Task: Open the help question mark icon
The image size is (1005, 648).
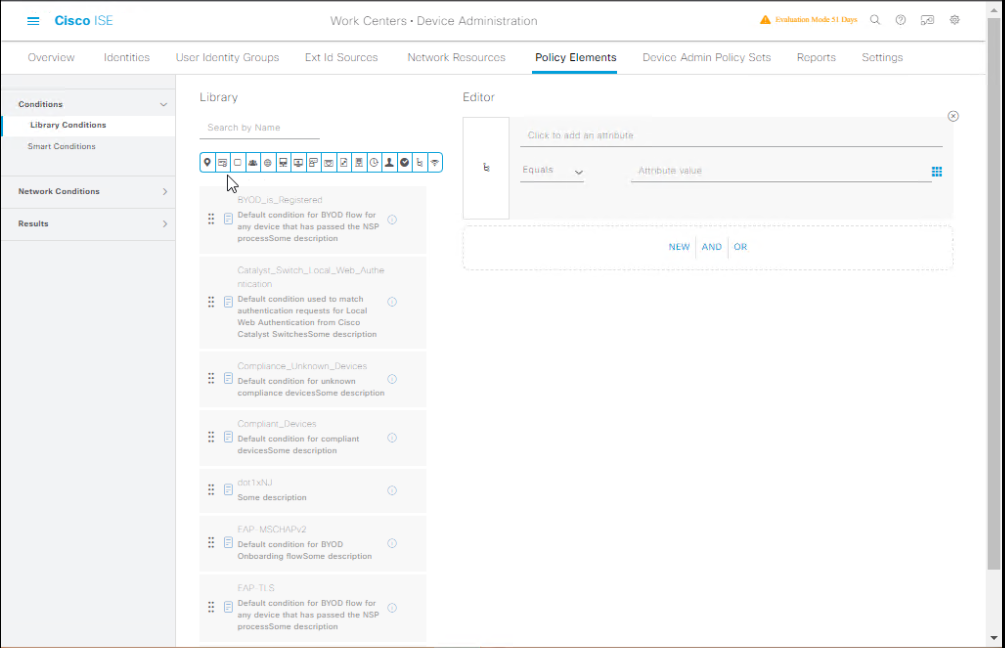Action: (x=901, y=20)
